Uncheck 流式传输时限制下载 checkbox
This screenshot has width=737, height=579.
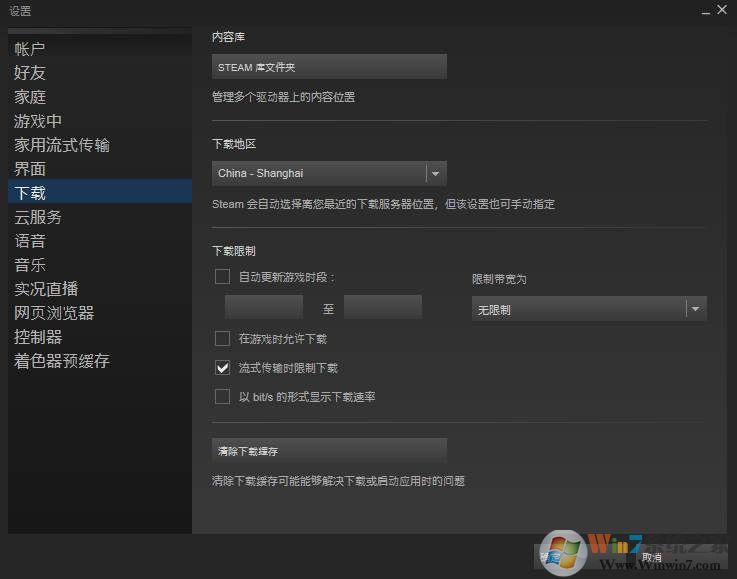(223, 368)
